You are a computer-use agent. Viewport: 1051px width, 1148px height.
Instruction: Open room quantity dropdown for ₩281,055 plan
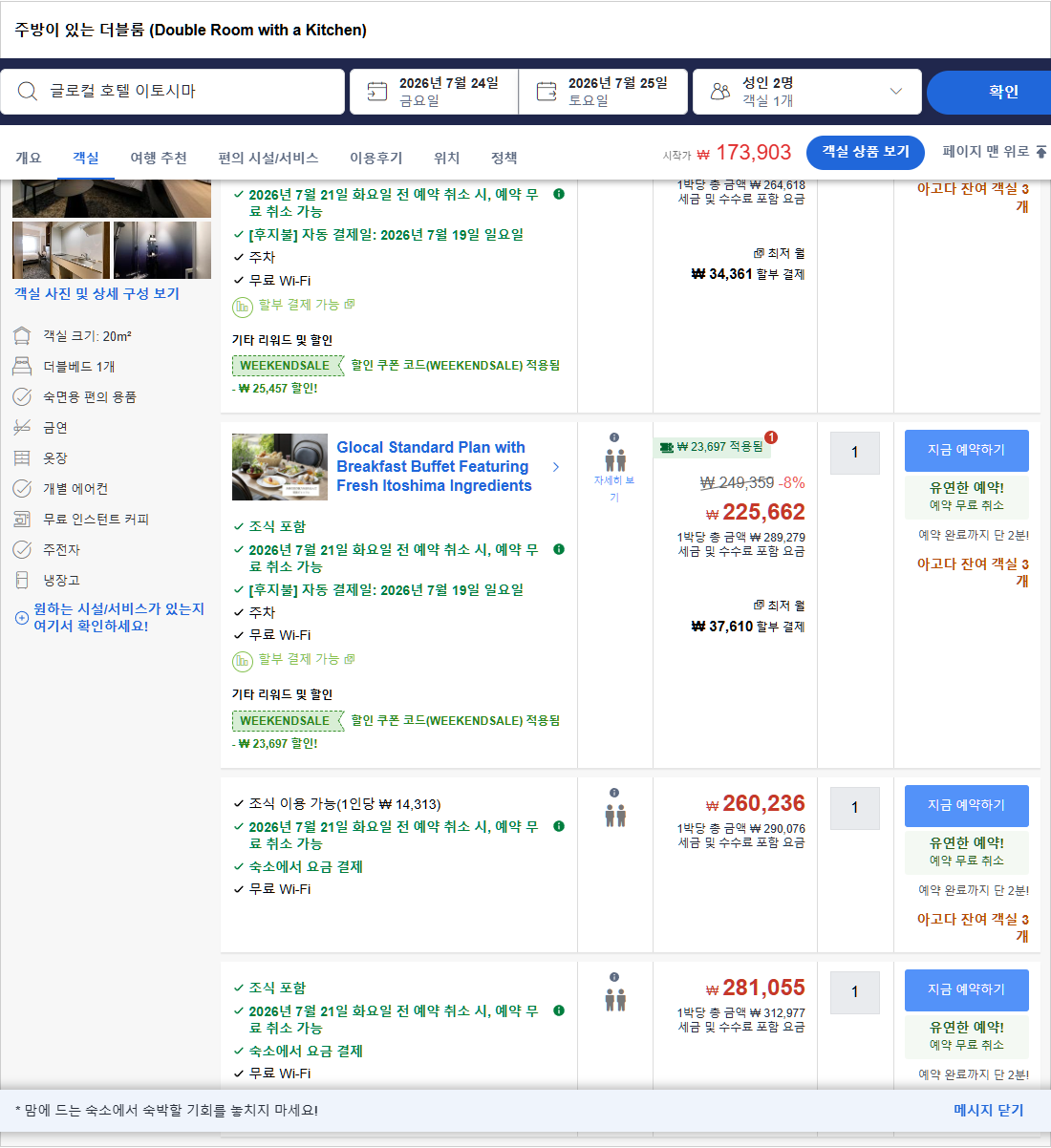click(855, 992)
